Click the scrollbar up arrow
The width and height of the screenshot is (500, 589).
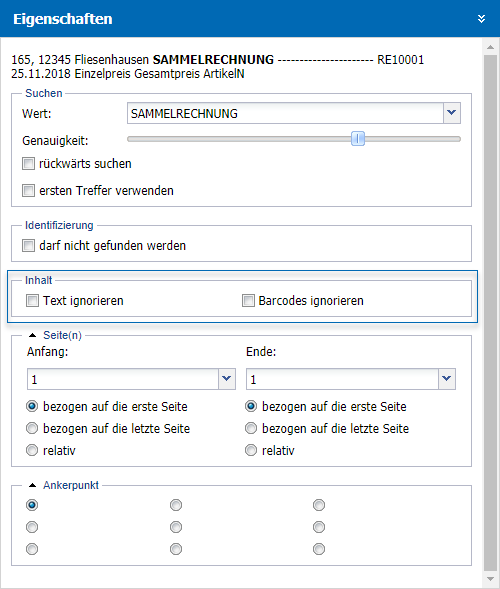[x=490, y=47]
